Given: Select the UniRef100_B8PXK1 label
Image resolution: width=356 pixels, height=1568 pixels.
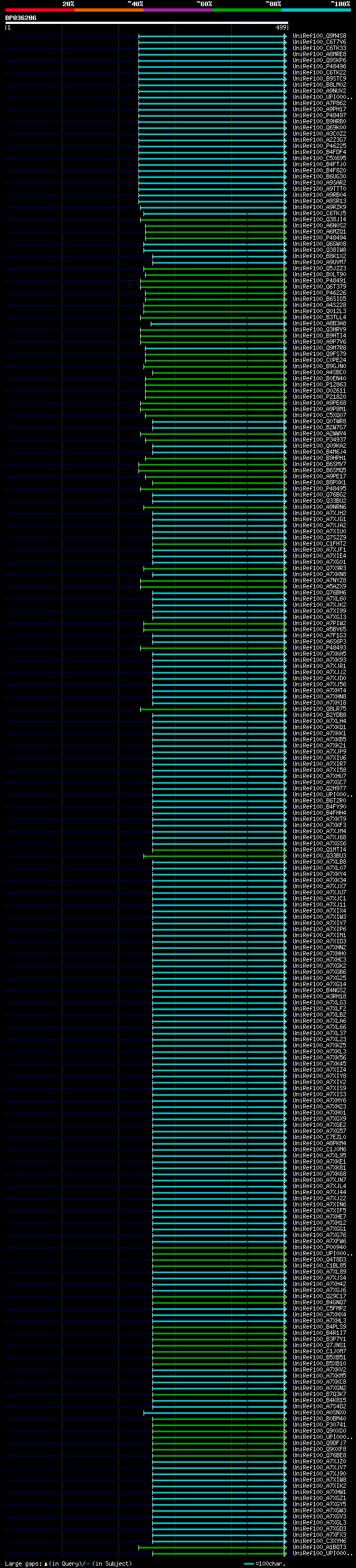Looking at the screenshot, I should pyautogui.click(x=319, y=483).
